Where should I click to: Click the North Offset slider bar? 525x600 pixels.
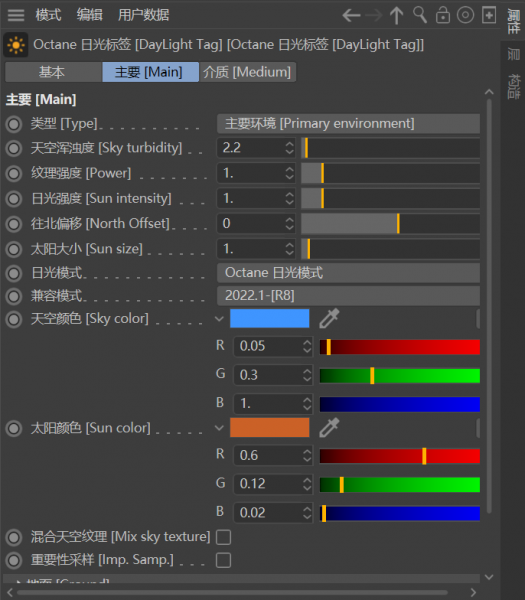(x=390, y=223)
